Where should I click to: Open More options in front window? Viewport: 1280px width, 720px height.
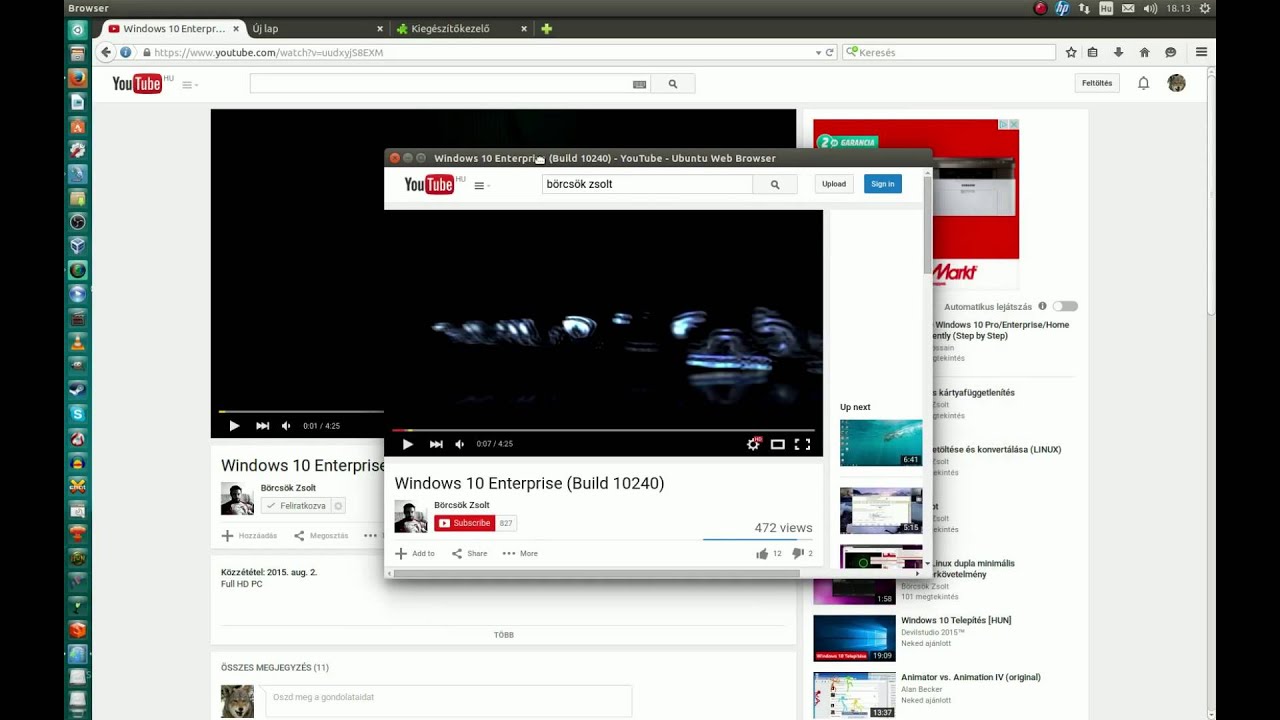click(x=520, y=553)
